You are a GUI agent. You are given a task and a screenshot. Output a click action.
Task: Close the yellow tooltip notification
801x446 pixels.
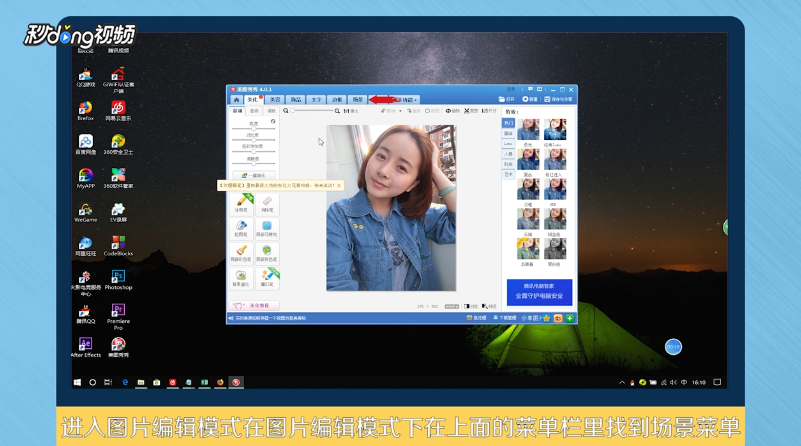(x=339, y=185)
